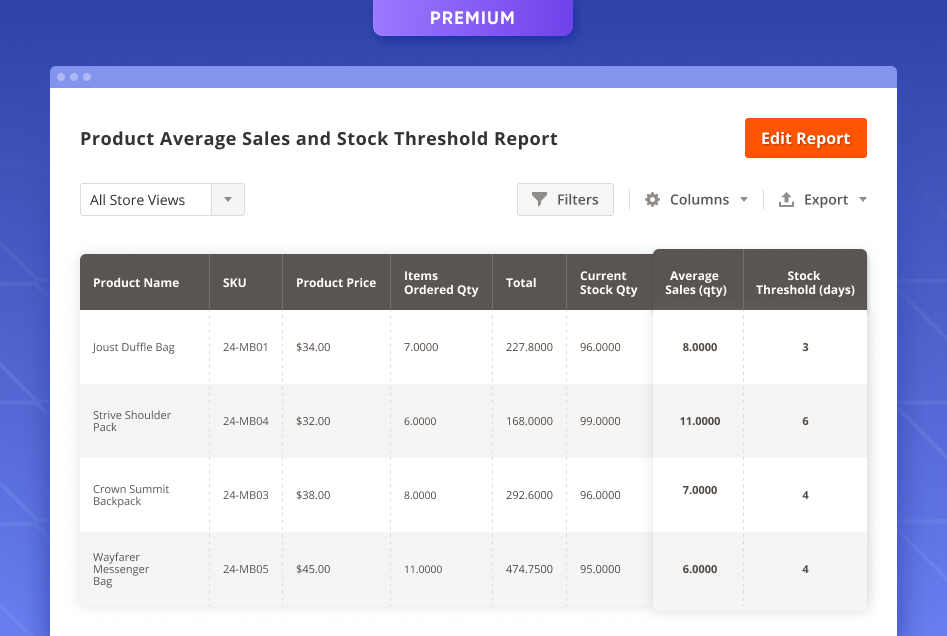Click the PREMIUM badge at top
Image resolution: width=947 pixels, height=636 pixels.
[x=472, y=18]
